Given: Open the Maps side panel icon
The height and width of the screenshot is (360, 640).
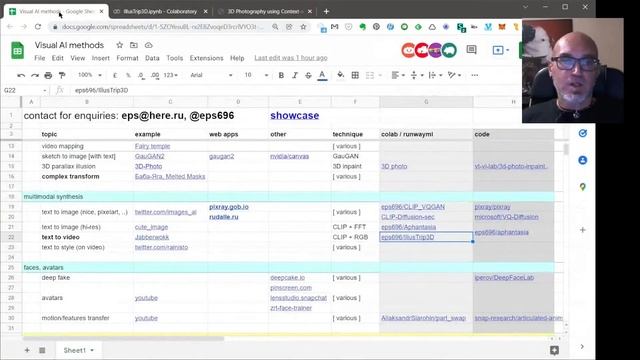Looking at the screenshot, I should (x=582, y=187).
